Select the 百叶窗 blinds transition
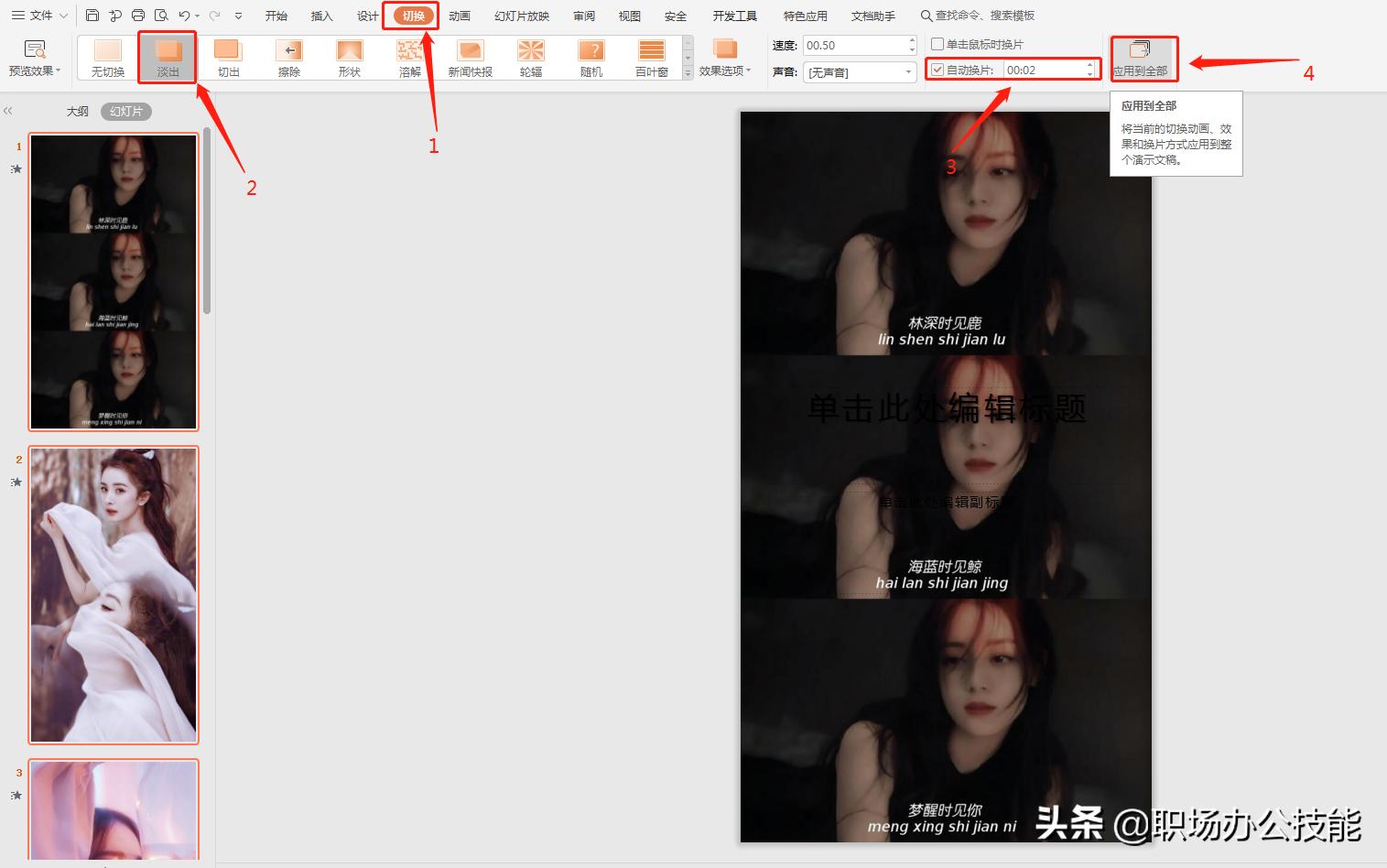 pyautogui.click(x=651, y=57)
